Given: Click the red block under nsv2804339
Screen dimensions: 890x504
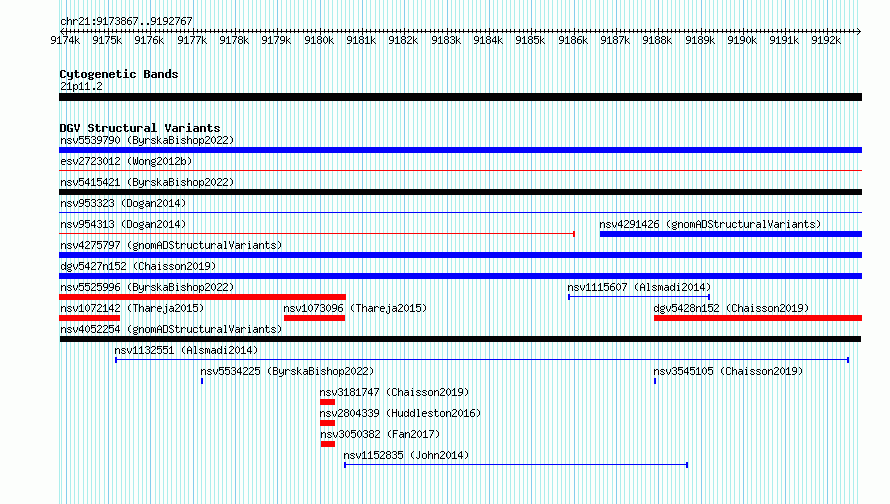Looking at the screenshot, I should point(328,423).
